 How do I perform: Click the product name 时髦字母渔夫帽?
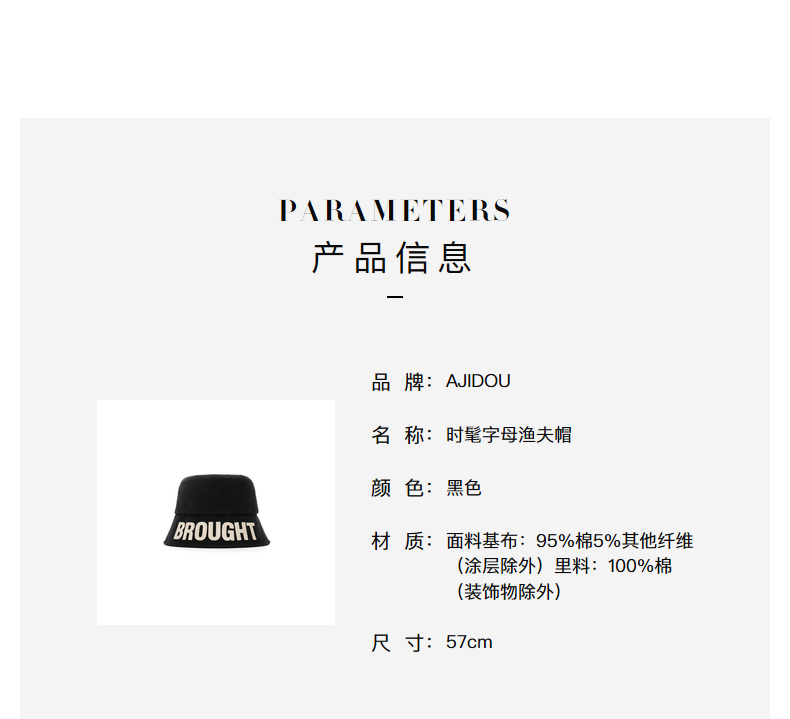(508, 435)
